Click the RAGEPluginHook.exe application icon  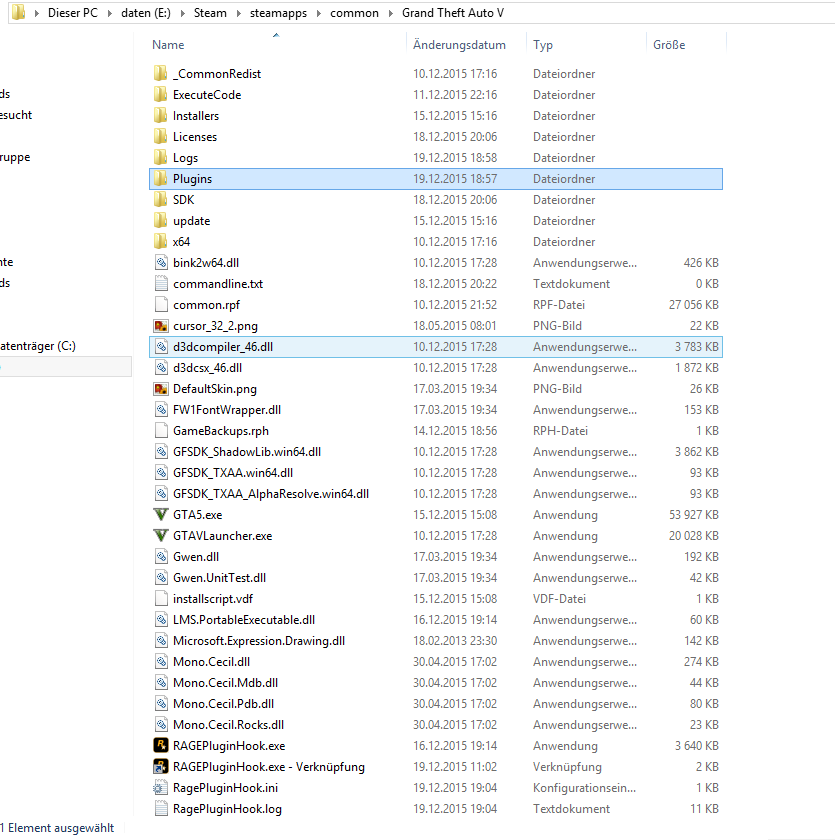(161, 745)
